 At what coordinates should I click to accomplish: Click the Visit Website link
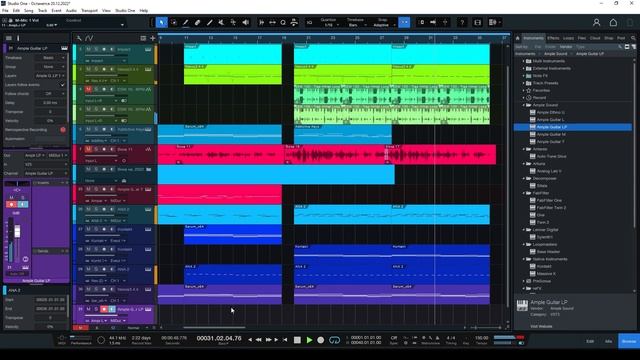point(541,326)
